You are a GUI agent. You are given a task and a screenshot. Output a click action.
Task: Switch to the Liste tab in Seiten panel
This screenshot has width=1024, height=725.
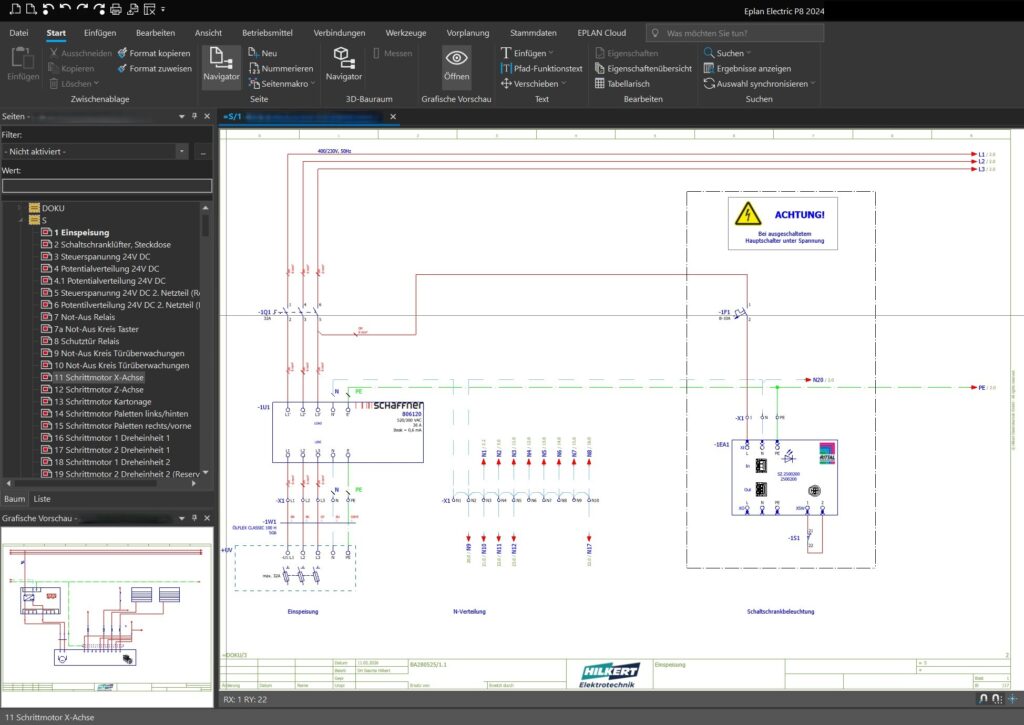click(x=42, y=498)
